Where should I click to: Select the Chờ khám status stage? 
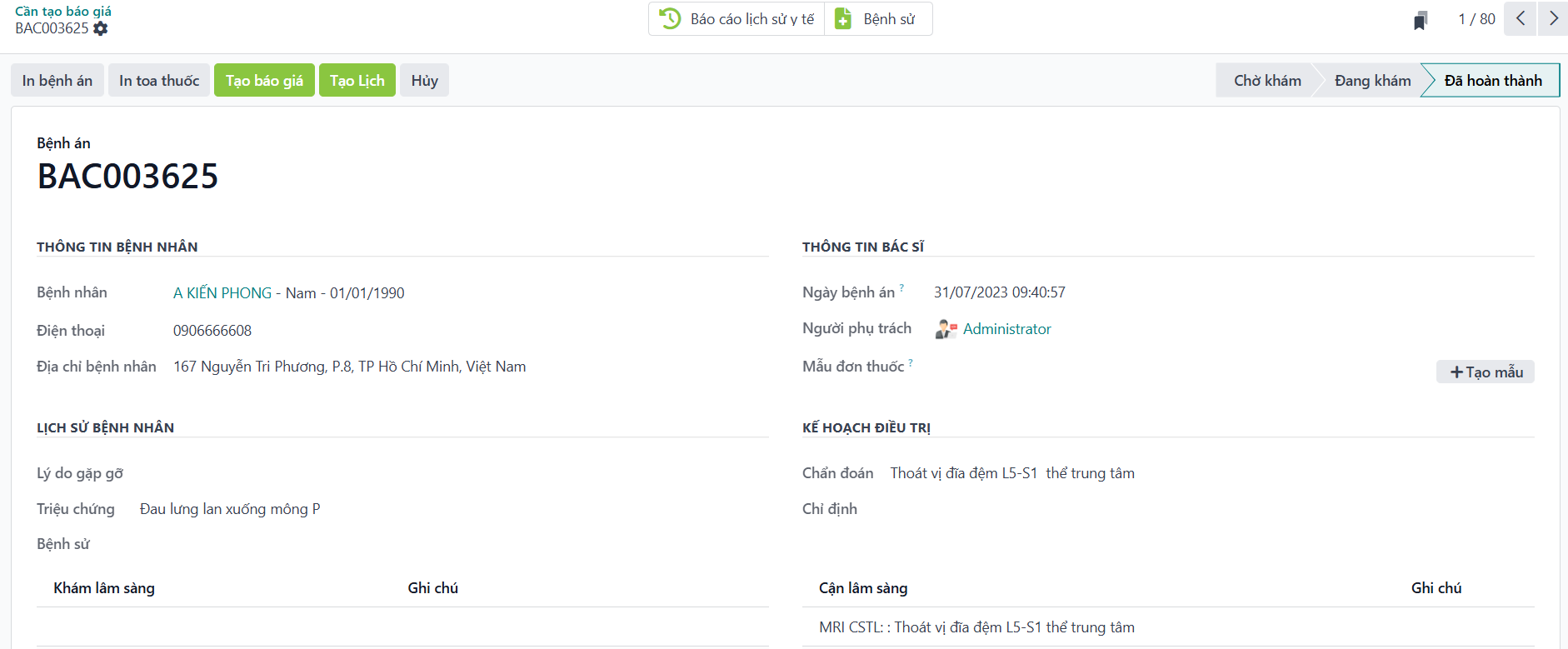pyautogui.click(x=1266, y=81)
